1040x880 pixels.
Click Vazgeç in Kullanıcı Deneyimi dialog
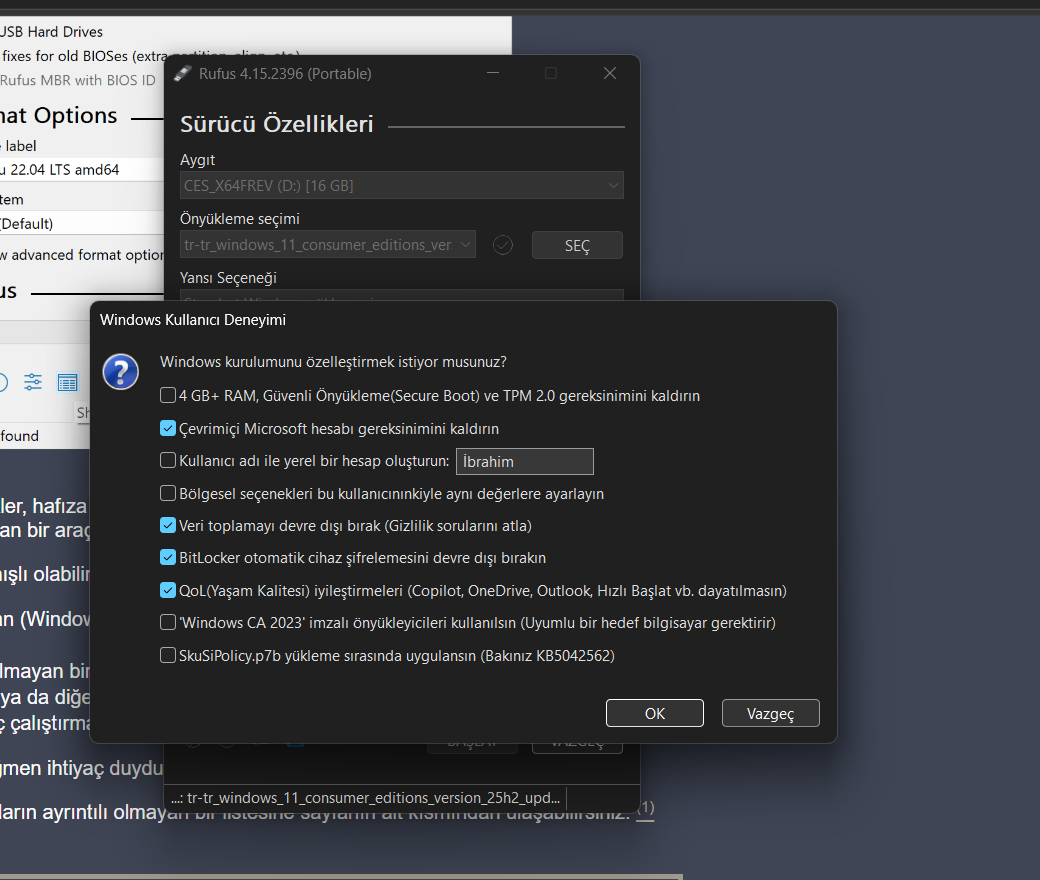point(771,713)
